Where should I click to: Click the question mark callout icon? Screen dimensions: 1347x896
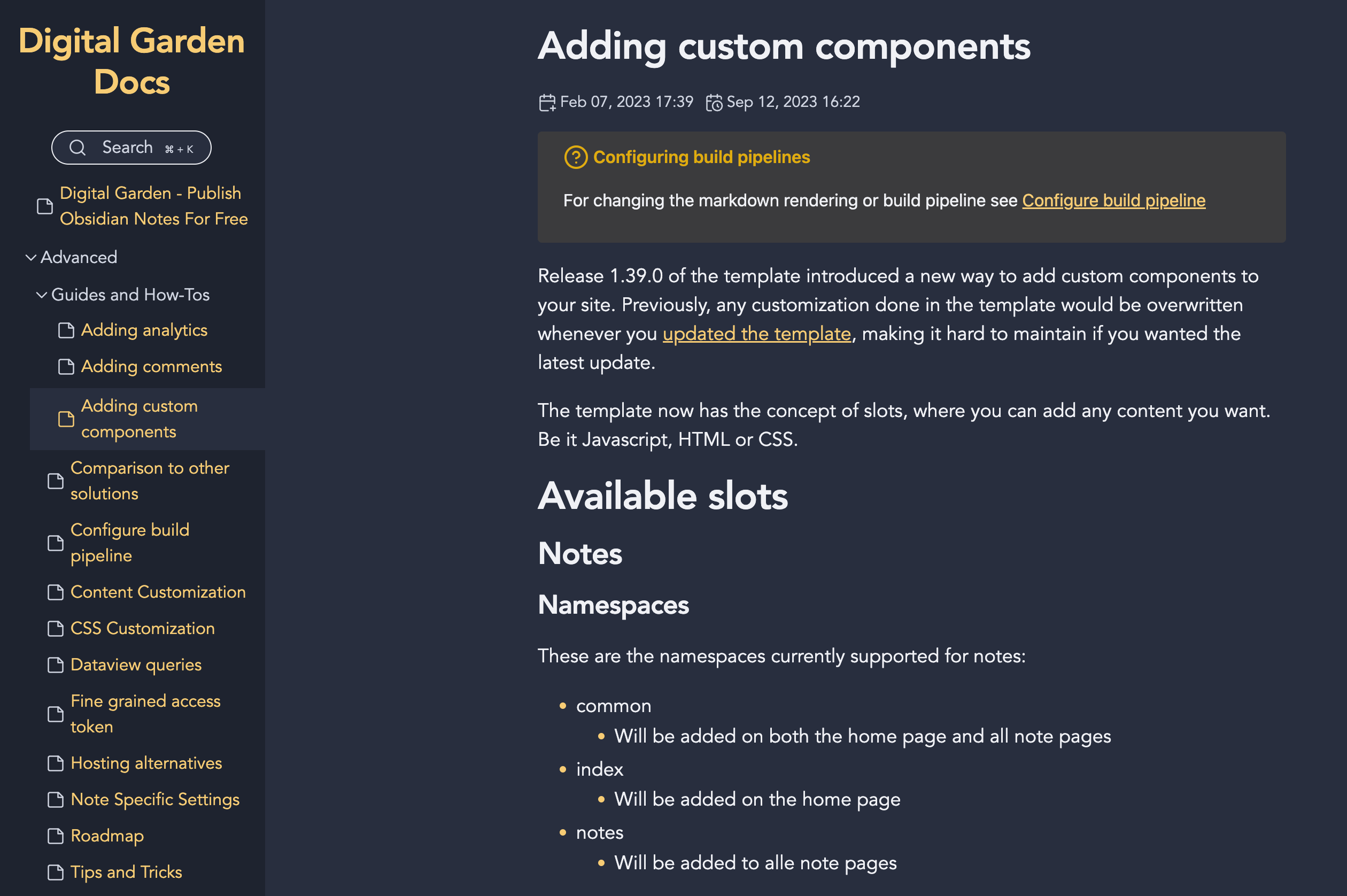(575, 157)
